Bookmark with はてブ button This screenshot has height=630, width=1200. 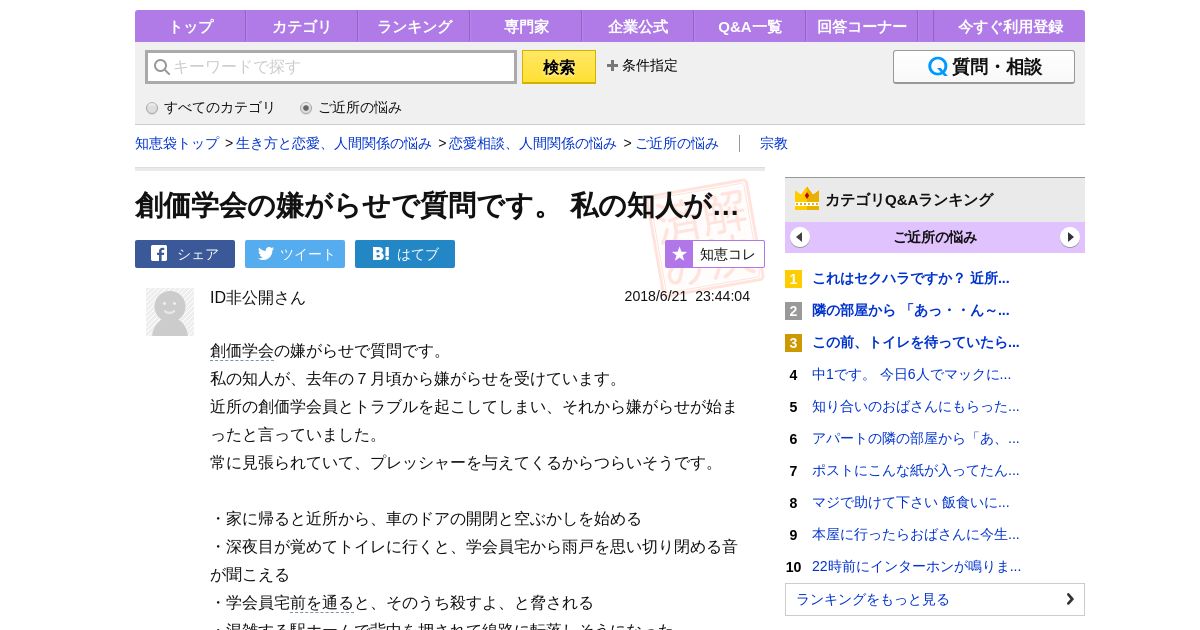405,254
